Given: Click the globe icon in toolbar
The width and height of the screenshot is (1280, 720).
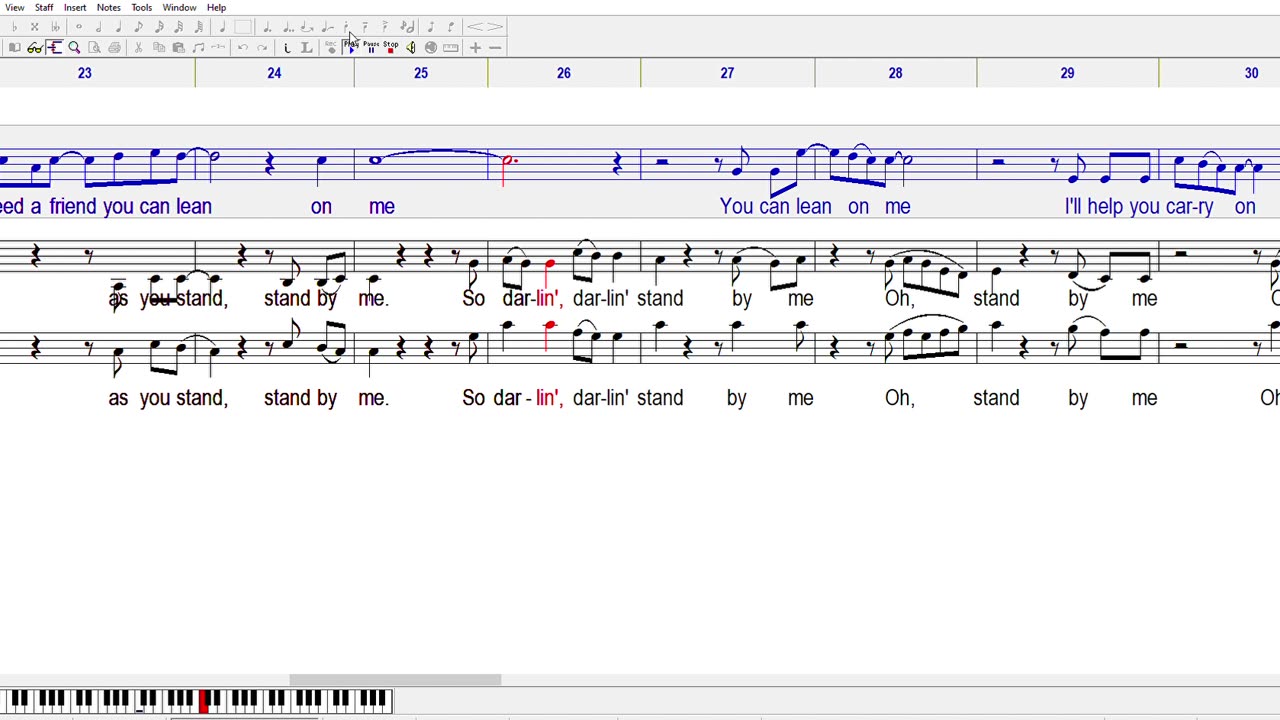Looking at the screenshot, I should 431,47.
